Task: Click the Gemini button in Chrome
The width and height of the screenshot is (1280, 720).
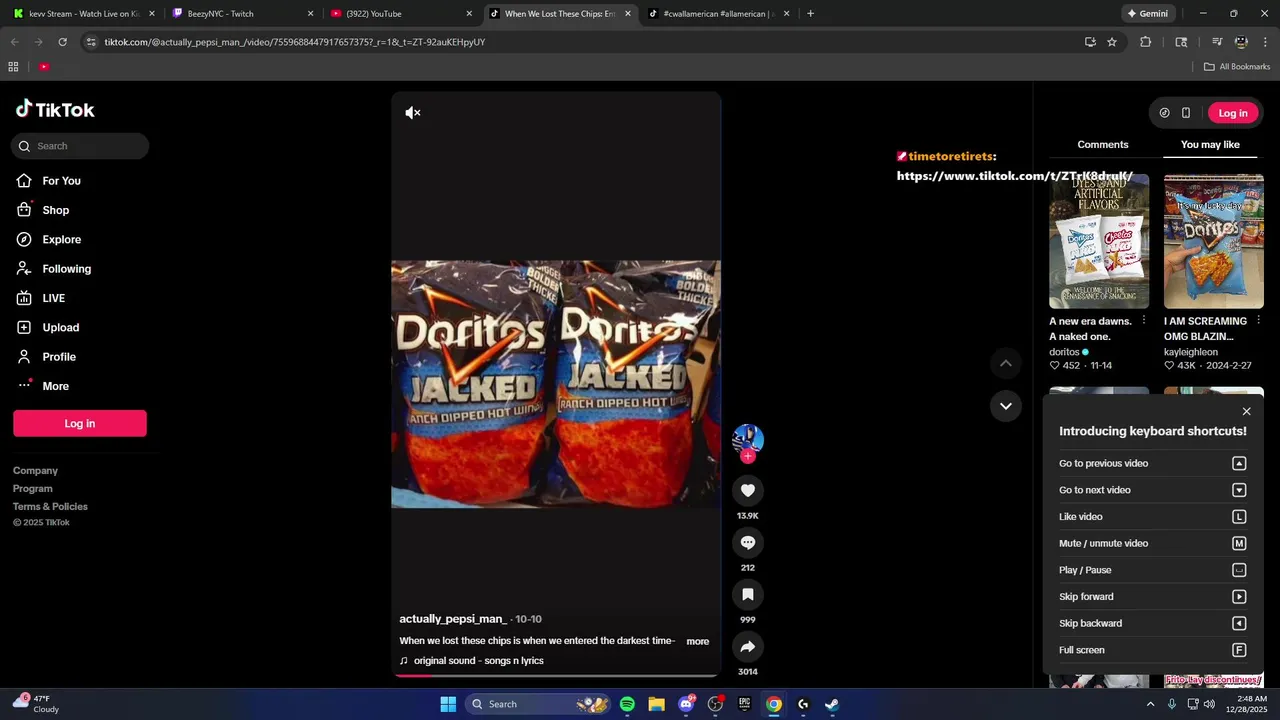Action: 1147,14
